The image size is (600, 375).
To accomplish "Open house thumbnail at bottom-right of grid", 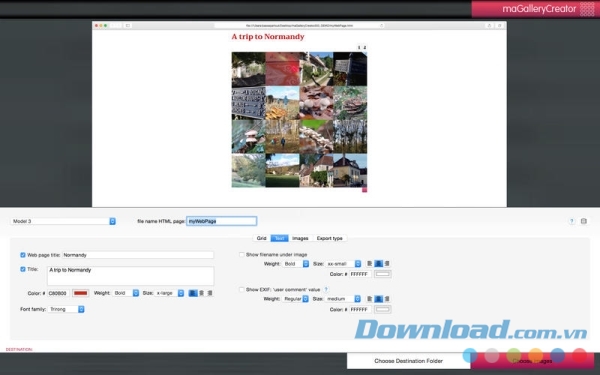I will coord(350,170).
